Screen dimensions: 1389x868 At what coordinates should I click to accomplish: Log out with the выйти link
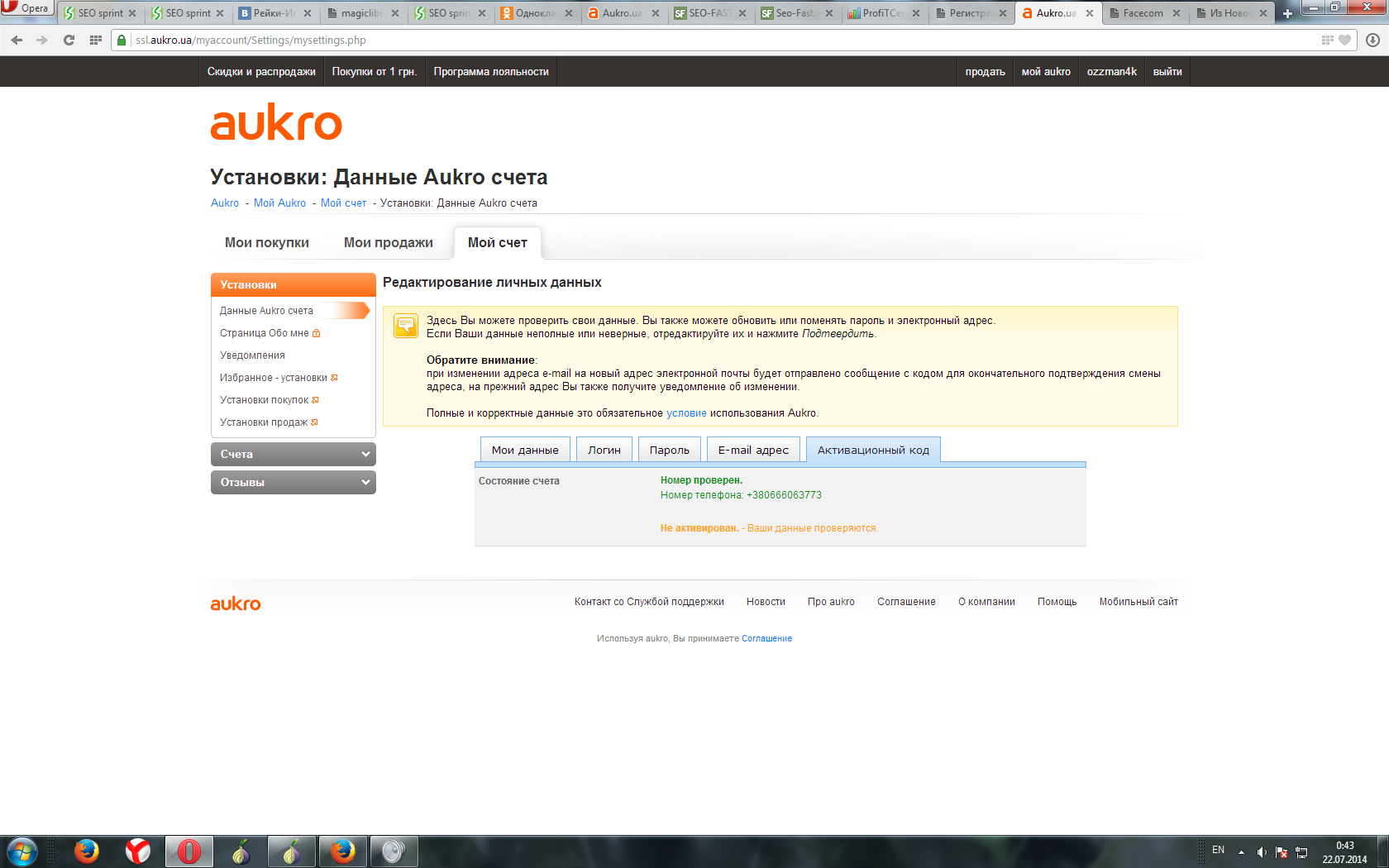tap(1167, 72)
